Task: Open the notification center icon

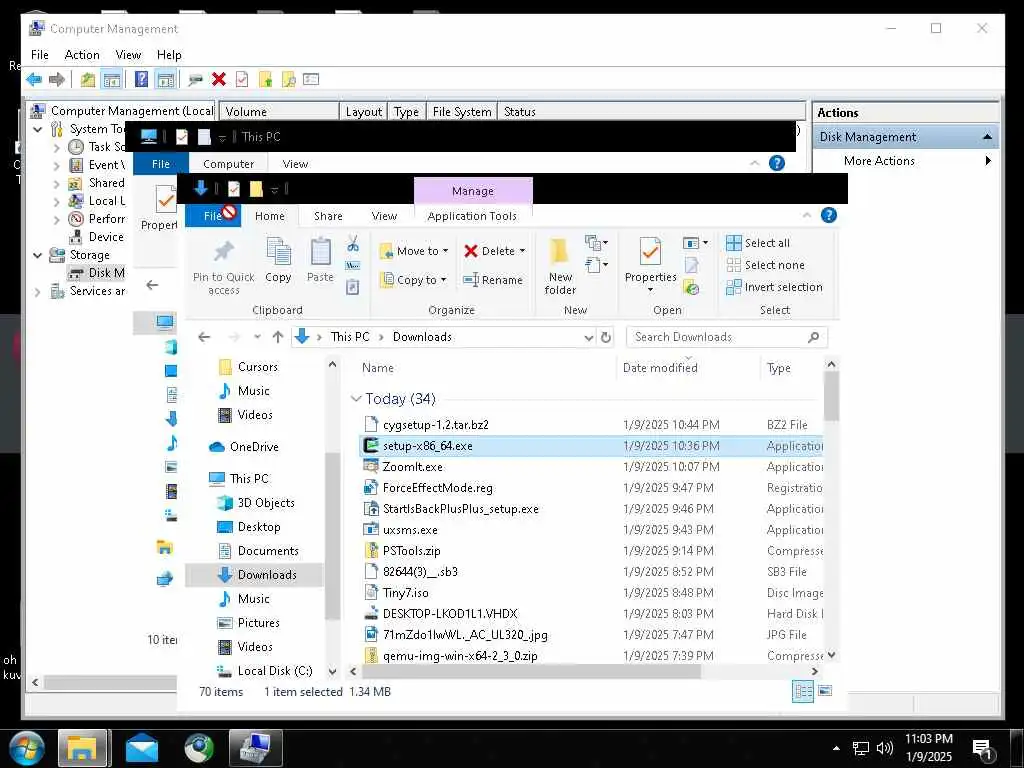Action: pyautogui.click(x=982, y=749)
